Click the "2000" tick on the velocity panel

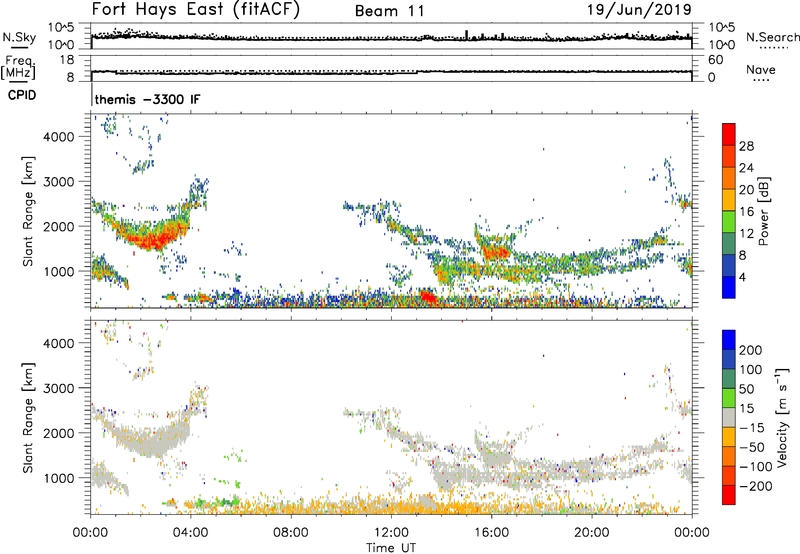58,433
